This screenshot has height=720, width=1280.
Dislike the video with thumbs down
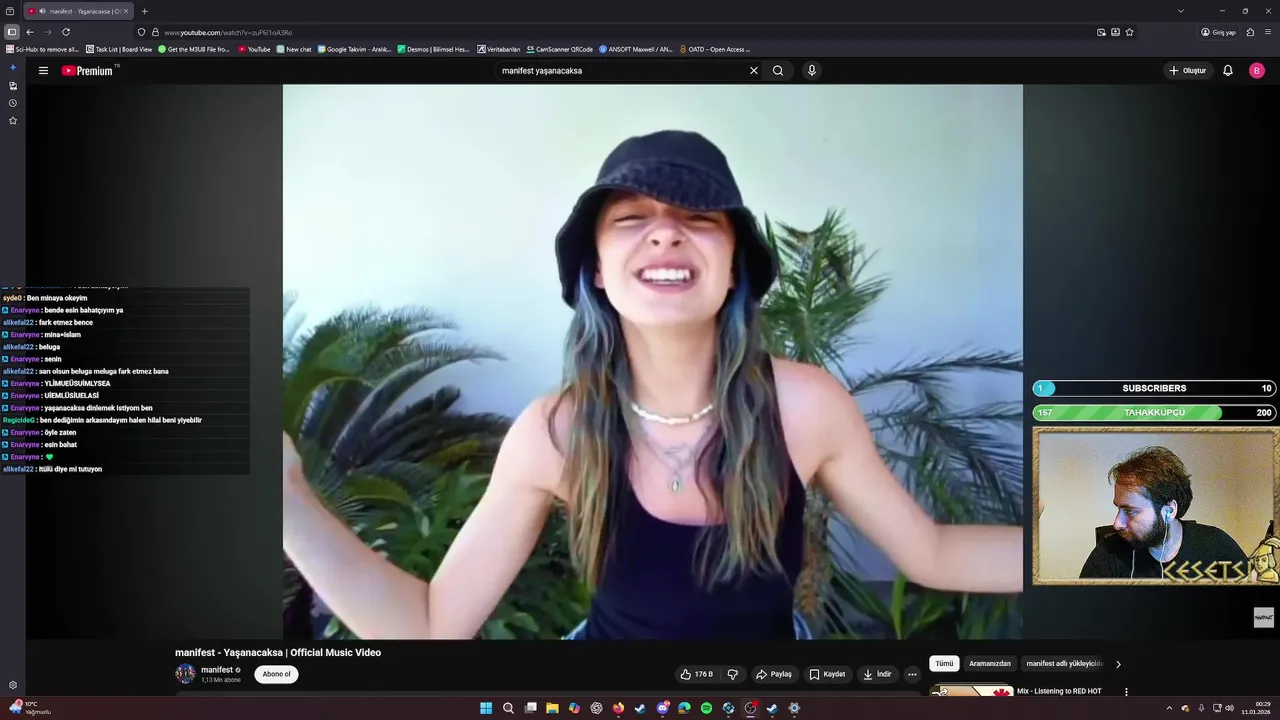(x=733, y=674)
